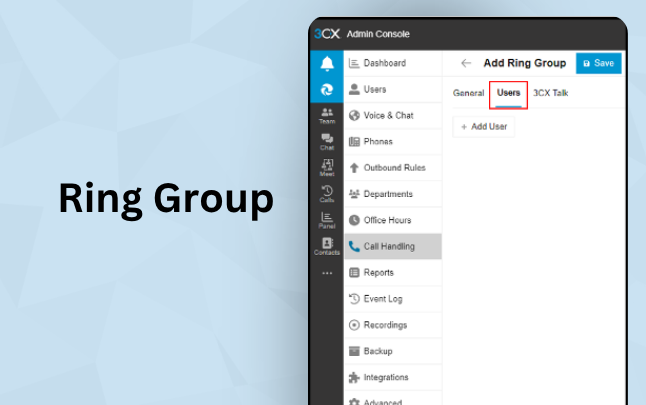Click the 3CX logo in the header
646x405 pixels.
click(327, 34)
